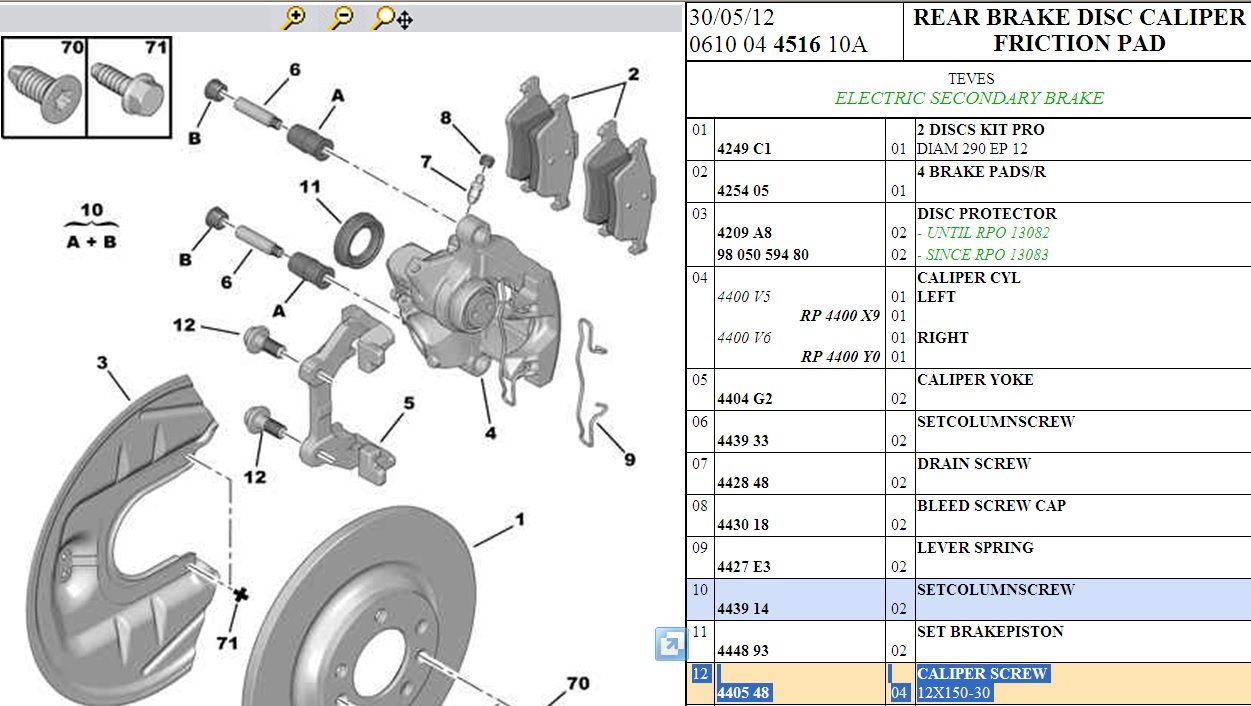Click the zoom out magnifier icon
The height and width of the screenshot is (706, 1251).
coord(342,17)
